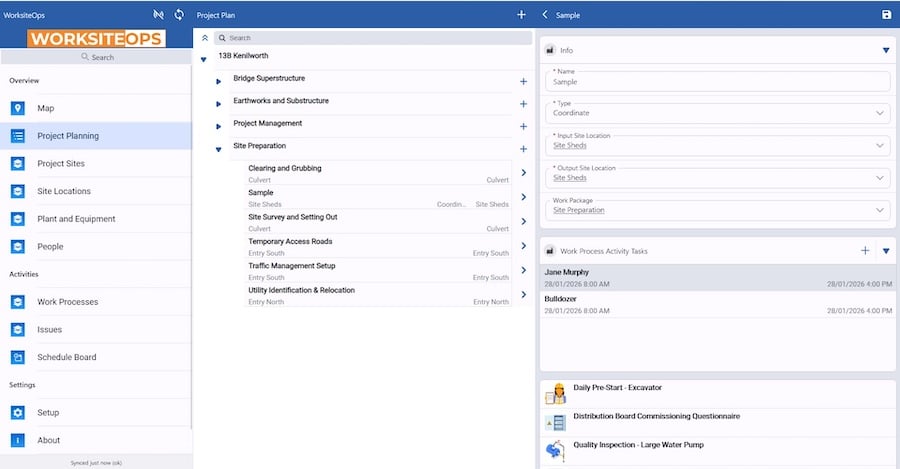This screenshot has height=469, width=900.
Task: Click the Daily Pre-Start Excavator worker icon
Action: [555, 394]
